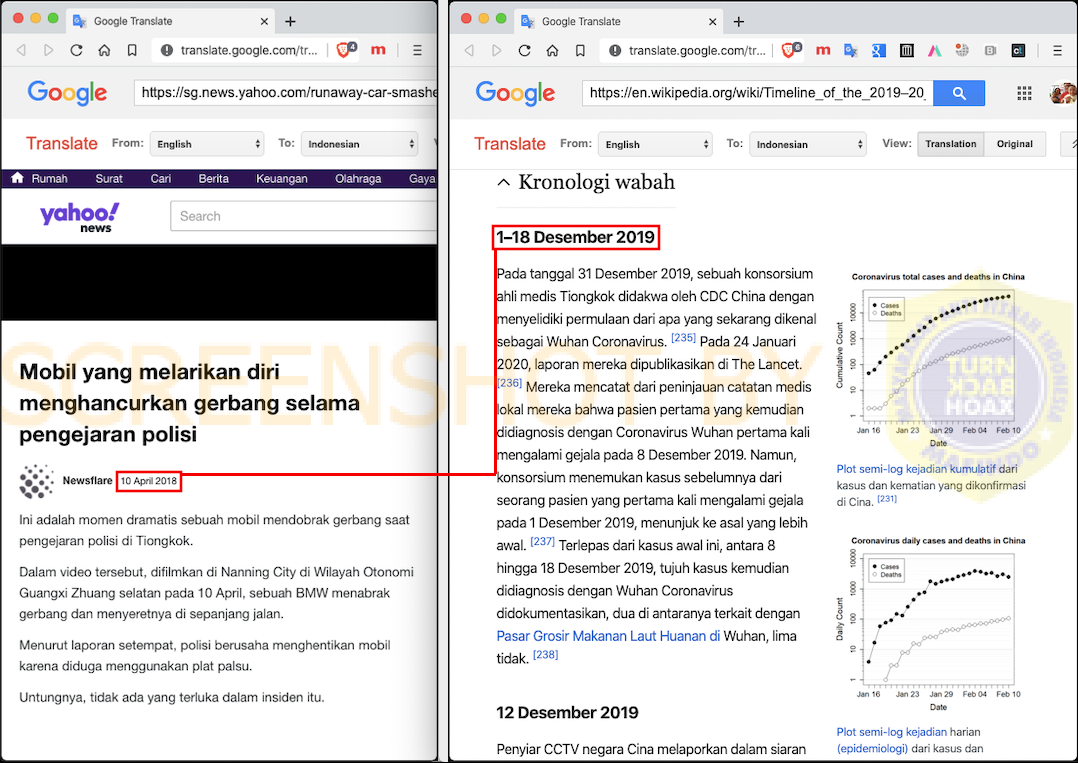Screen dimensions: 1078x763
Task: Open the Google account avatar
Action: (x=1063, y=93)
